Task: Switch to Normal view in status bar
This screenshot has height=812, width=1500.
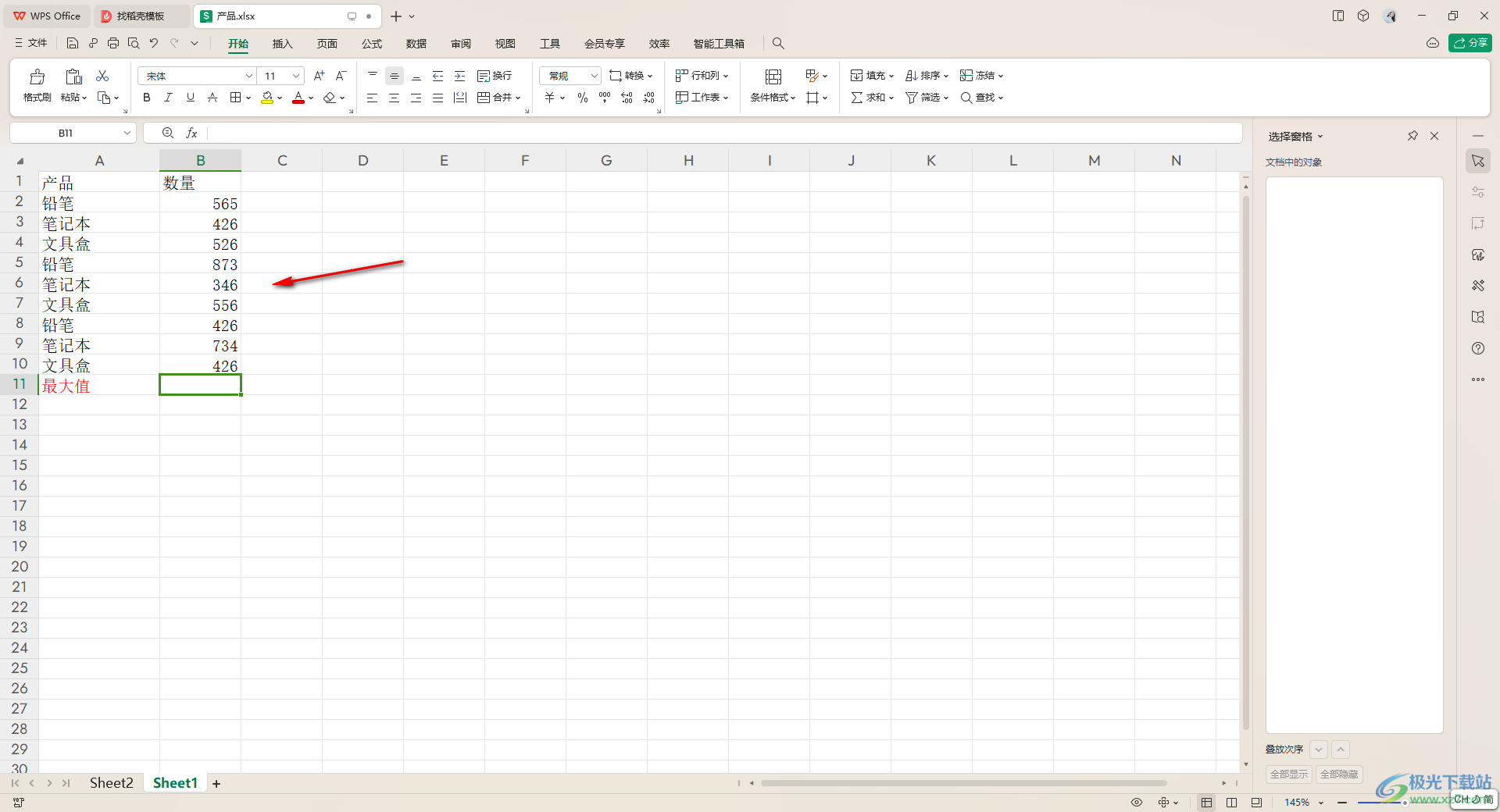Action: tap(1207, 802)
